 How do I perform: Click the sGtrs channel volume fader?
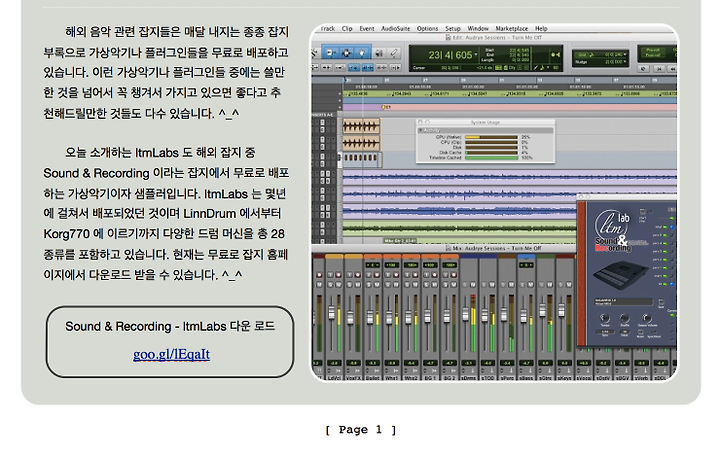coord(542,310)
